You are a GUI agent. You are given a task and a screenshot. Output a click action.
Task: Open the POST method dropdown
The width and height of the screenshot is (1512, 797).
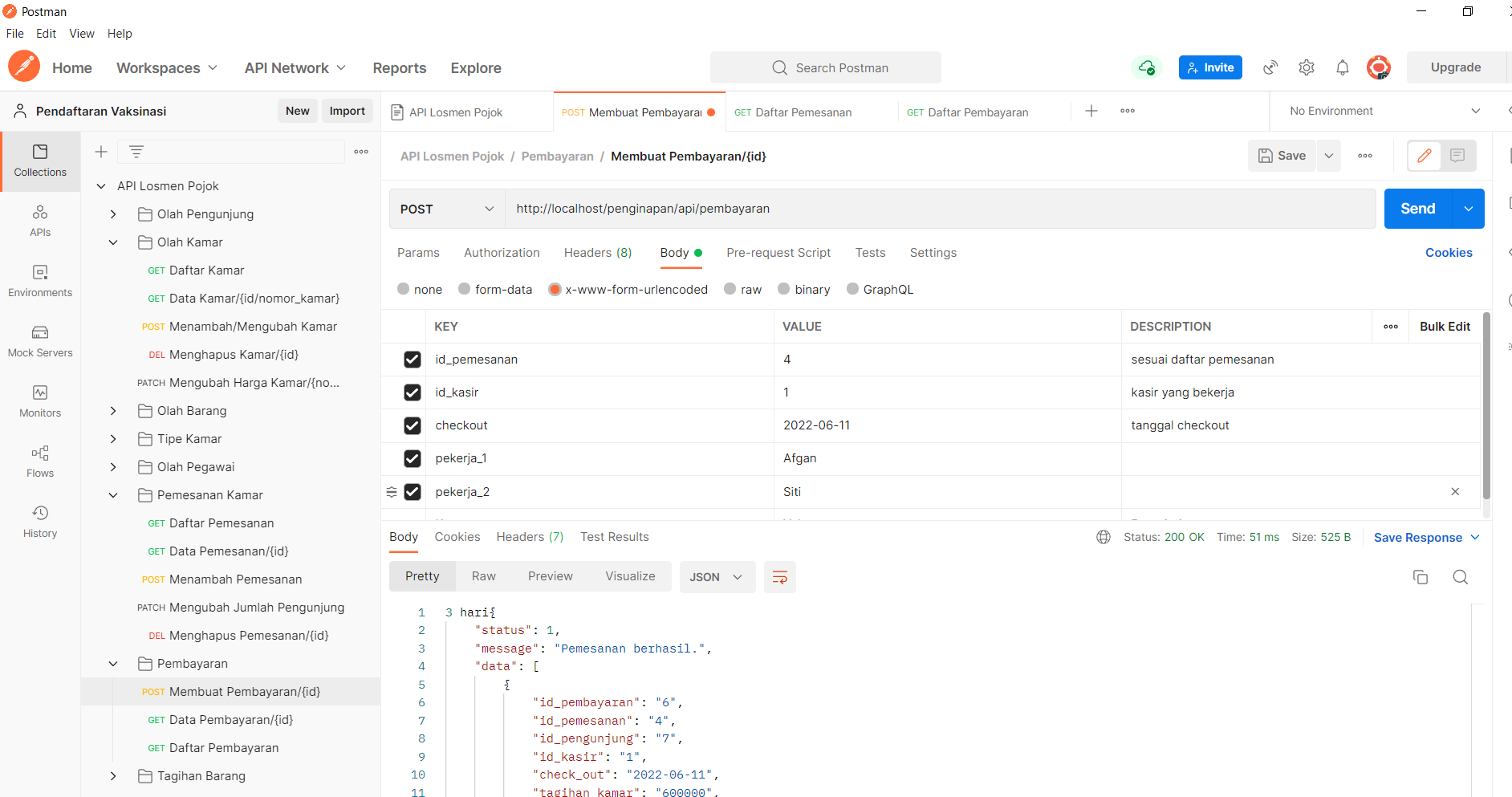(446, 209)
